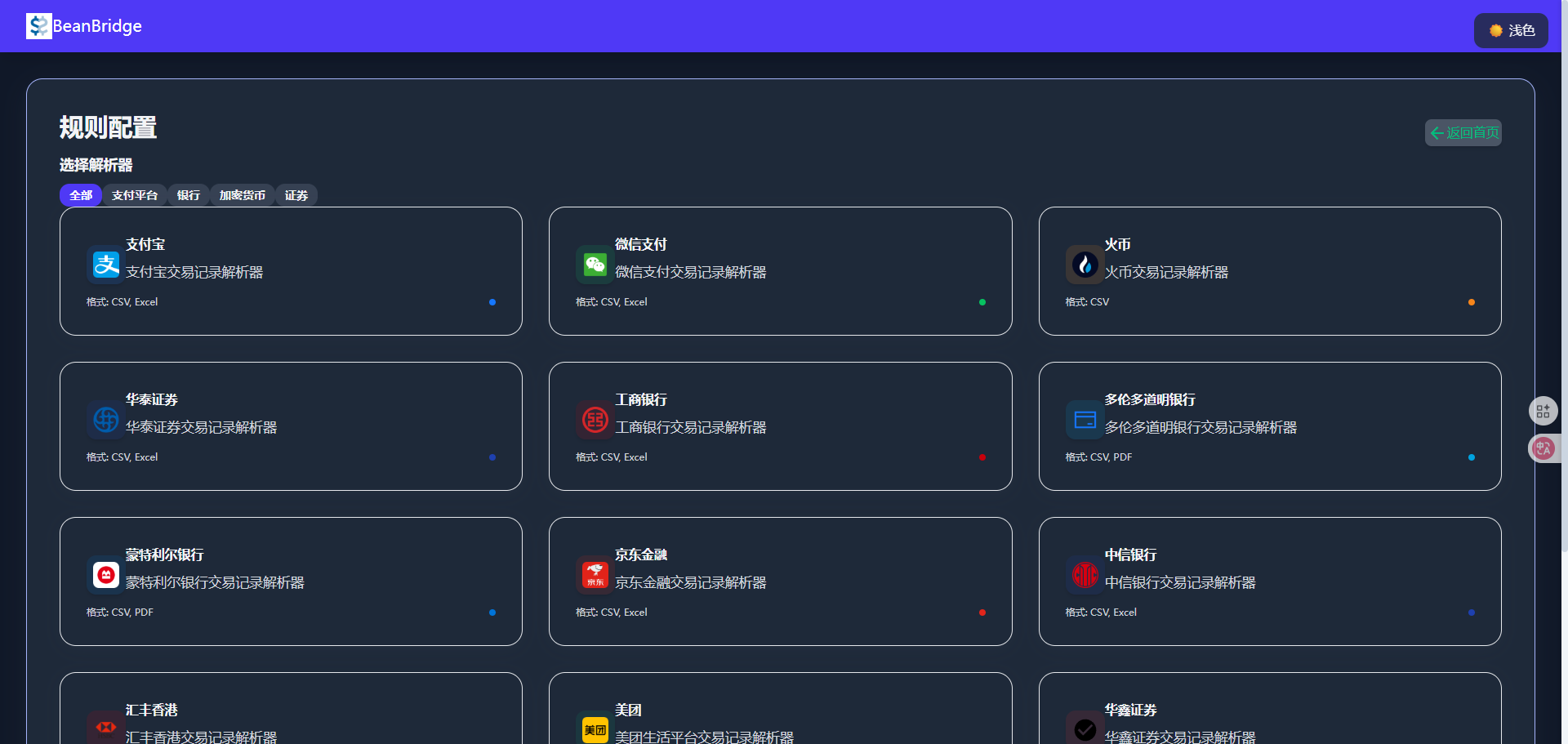Click the 多伦多道明银行 card title
The height and width of the screenshot is (744, 1568).
tap(1150, 399)
